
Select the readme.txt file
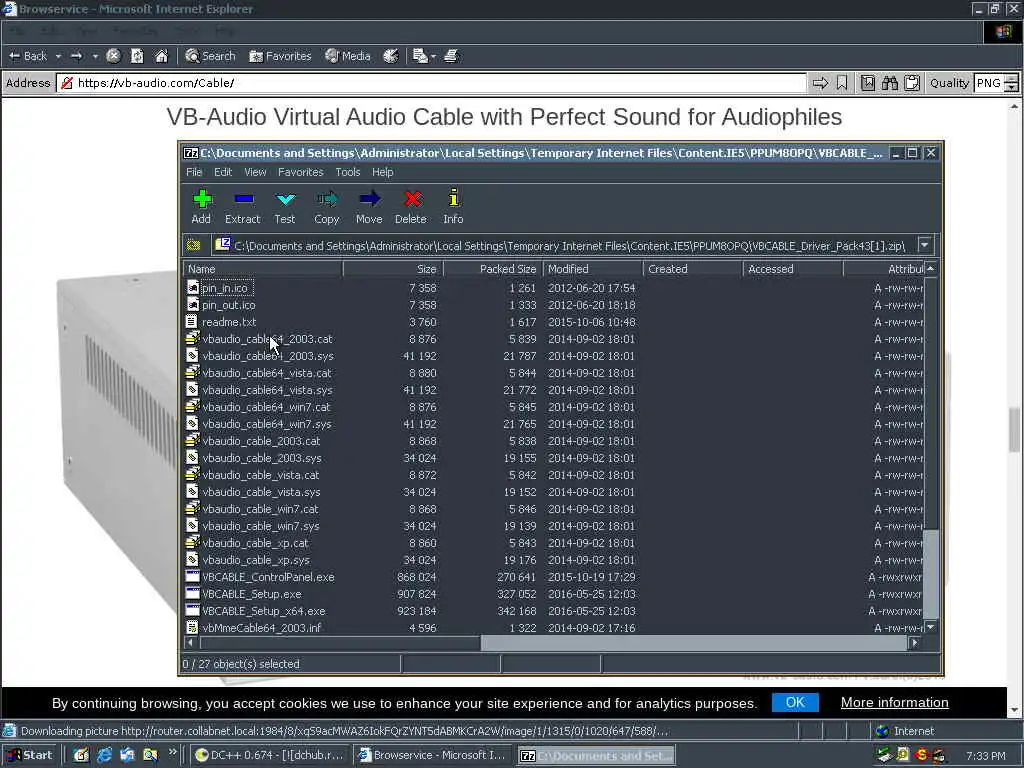pyautogui.click(x=229, y=322)
